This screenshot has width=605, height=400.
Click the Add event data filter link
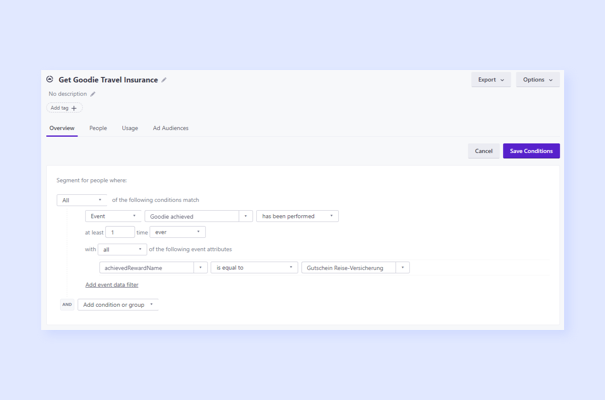click(x=112, y=285)
